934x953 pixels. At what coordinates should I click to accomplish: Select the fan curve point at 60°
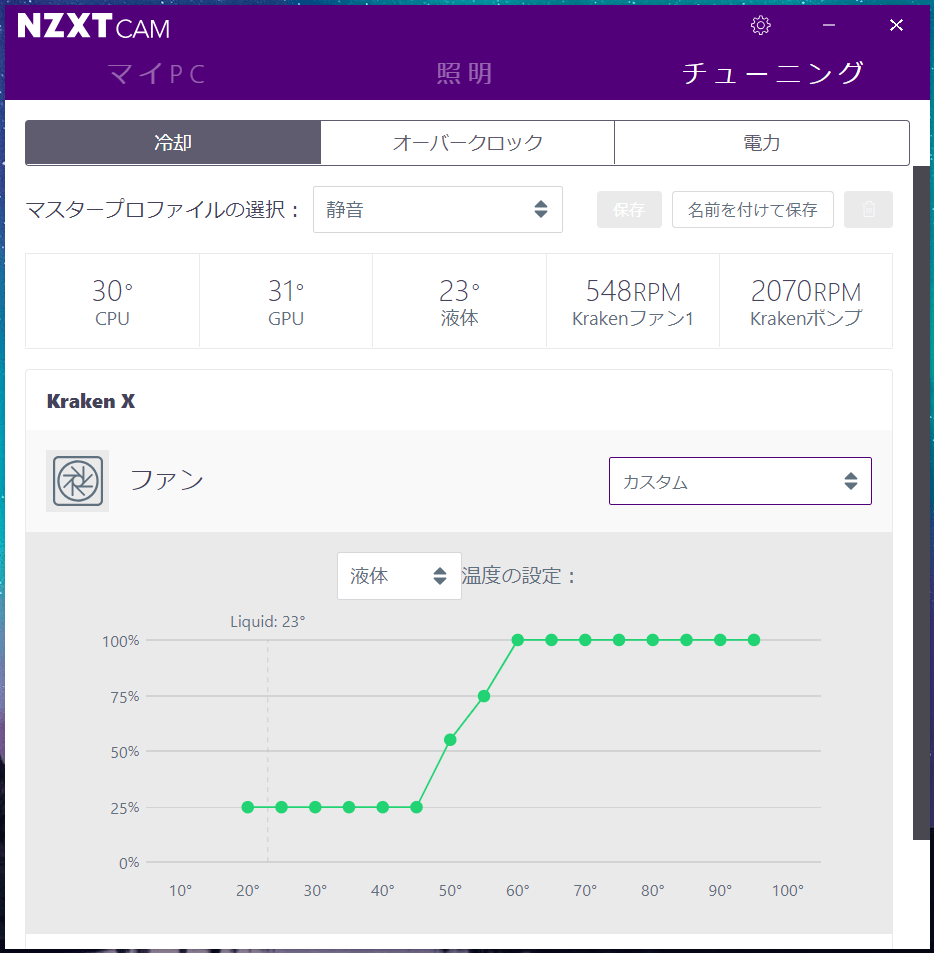pos(518,640)
